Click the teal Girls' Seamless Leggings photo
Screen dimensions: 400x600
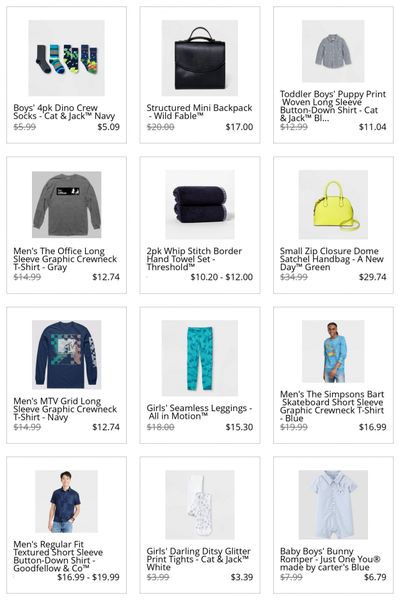click(200, 358)
